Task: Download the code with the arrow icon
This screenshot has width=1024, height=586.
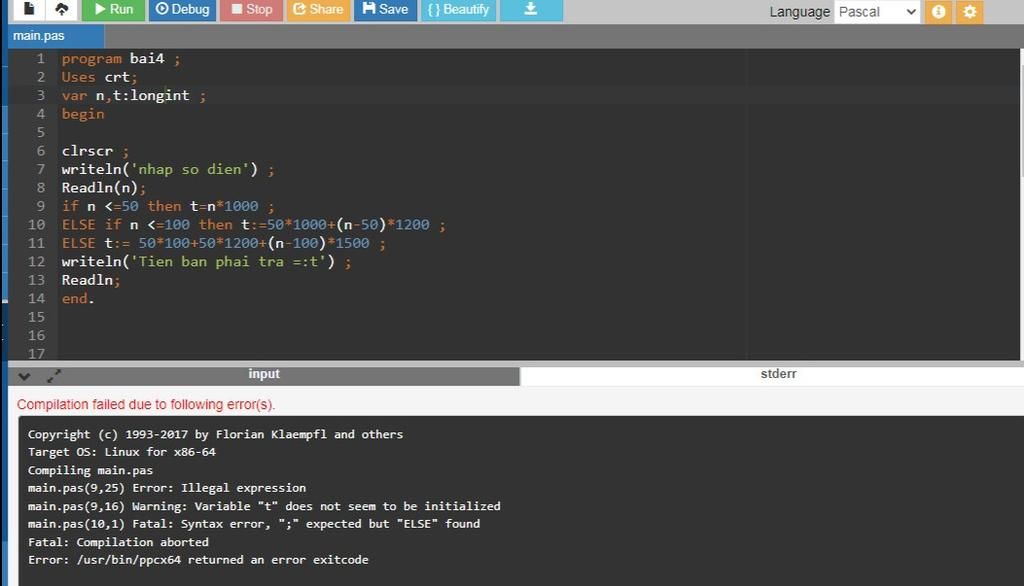Action: [x=530, y=9]
